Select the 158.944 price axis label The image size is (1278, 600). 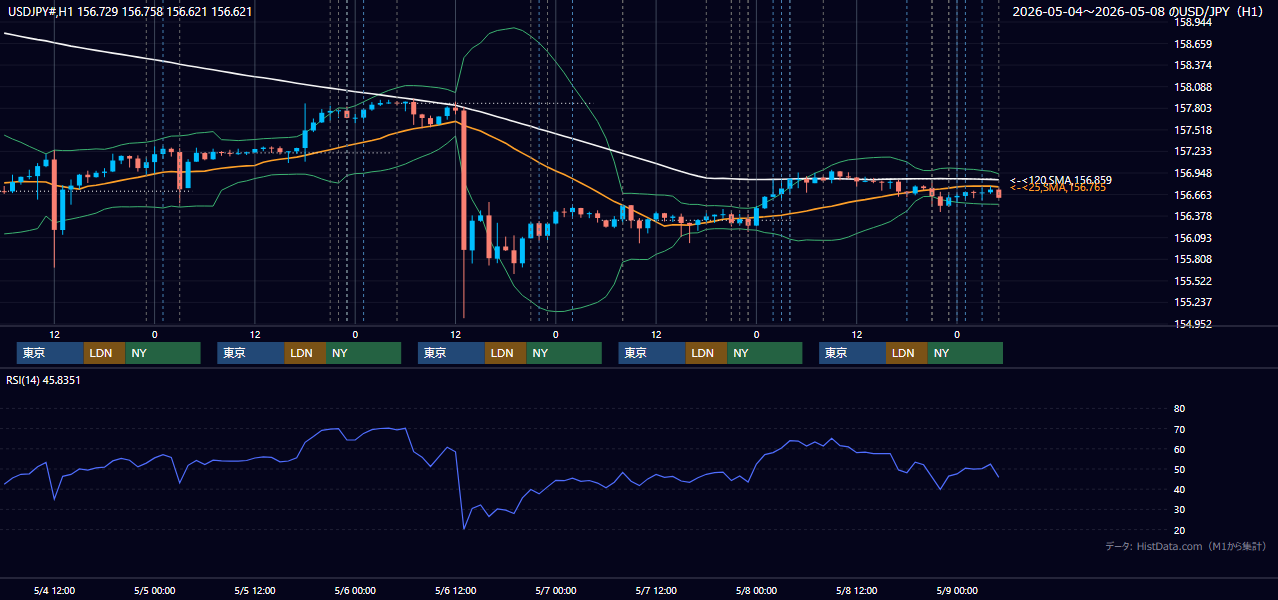tap(1192, 22)
